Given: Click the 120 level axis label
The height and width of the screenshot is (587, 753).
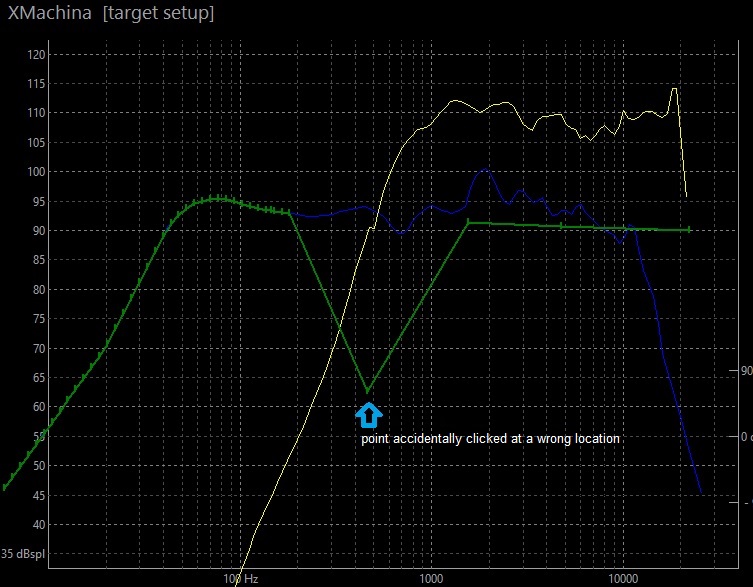Looking at the screenshot, I should tap(36, 55).
